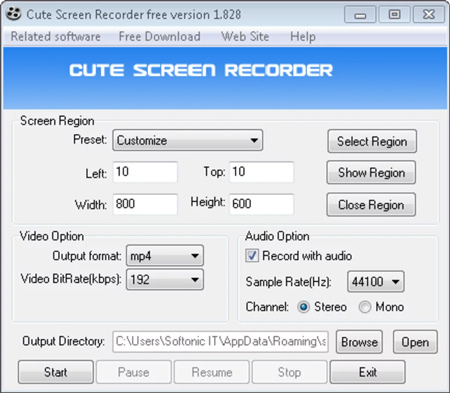
Task: Click Open to open output folder
Action: point(415,342)
